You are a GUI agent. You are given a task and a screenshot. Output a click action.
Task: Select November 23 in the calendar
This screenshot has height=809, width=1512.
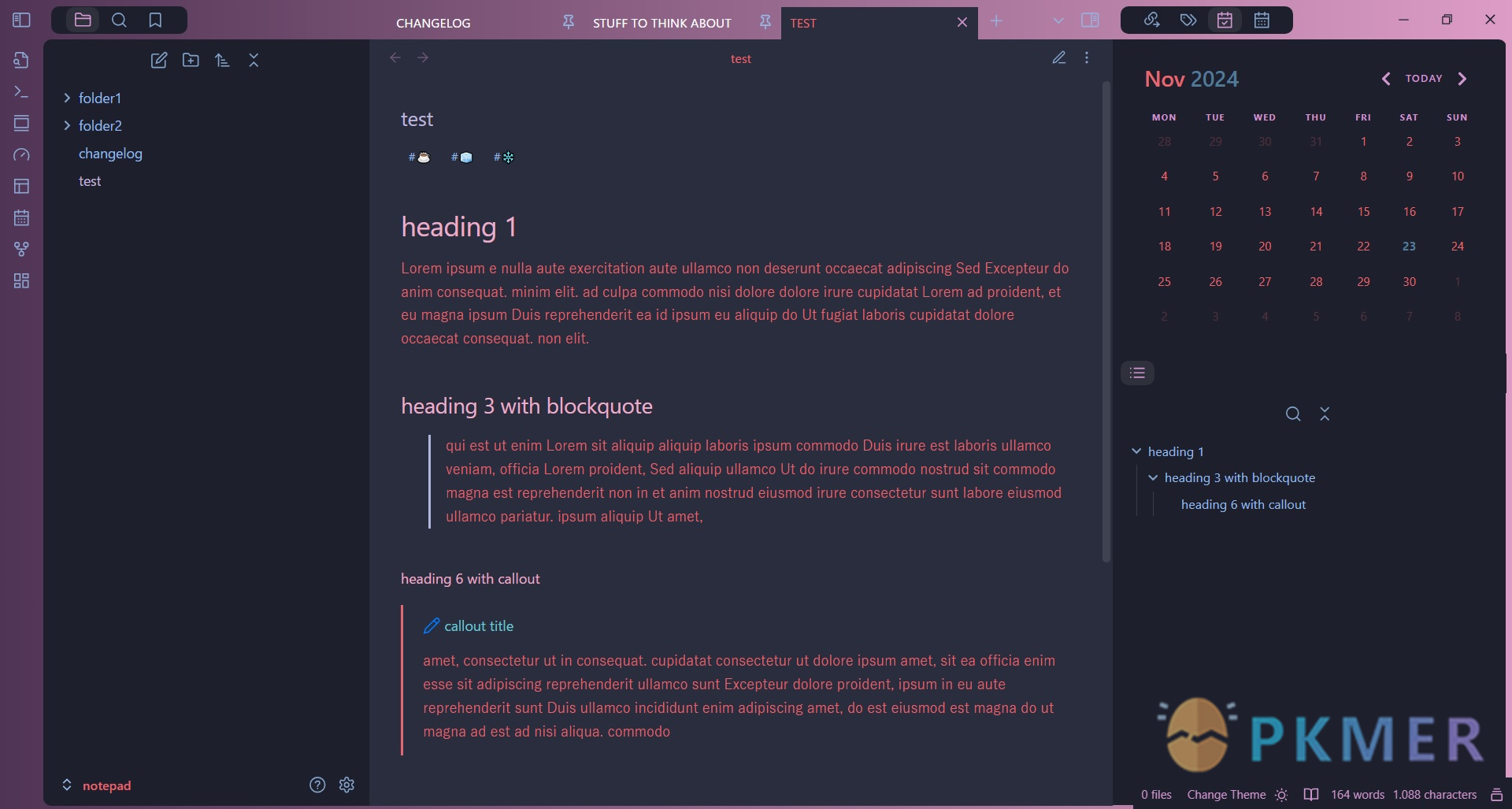pyautogui.click(x=1409, y=247)
